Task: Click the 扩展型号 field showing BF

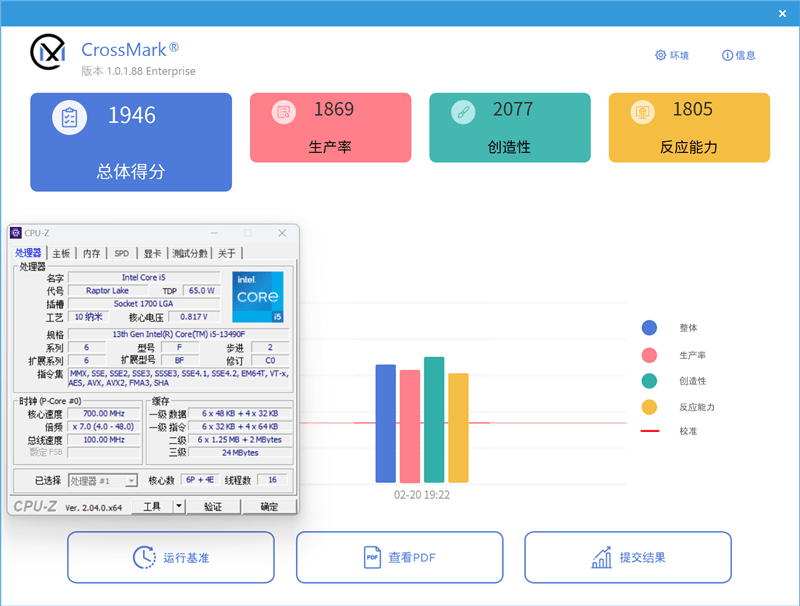Action: pyautogui.click(x=180, y=360)
